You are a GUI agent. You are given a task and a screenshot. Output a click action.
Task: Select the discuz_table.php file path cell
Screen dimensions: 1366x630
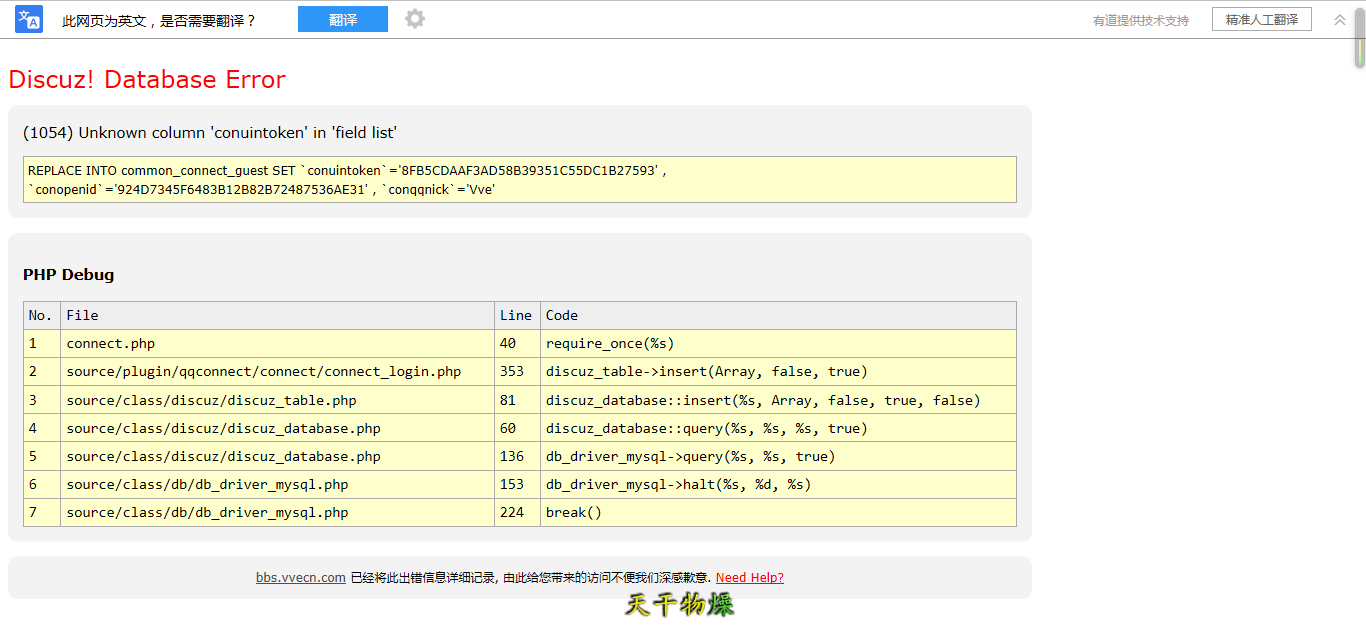coord(211,400)
